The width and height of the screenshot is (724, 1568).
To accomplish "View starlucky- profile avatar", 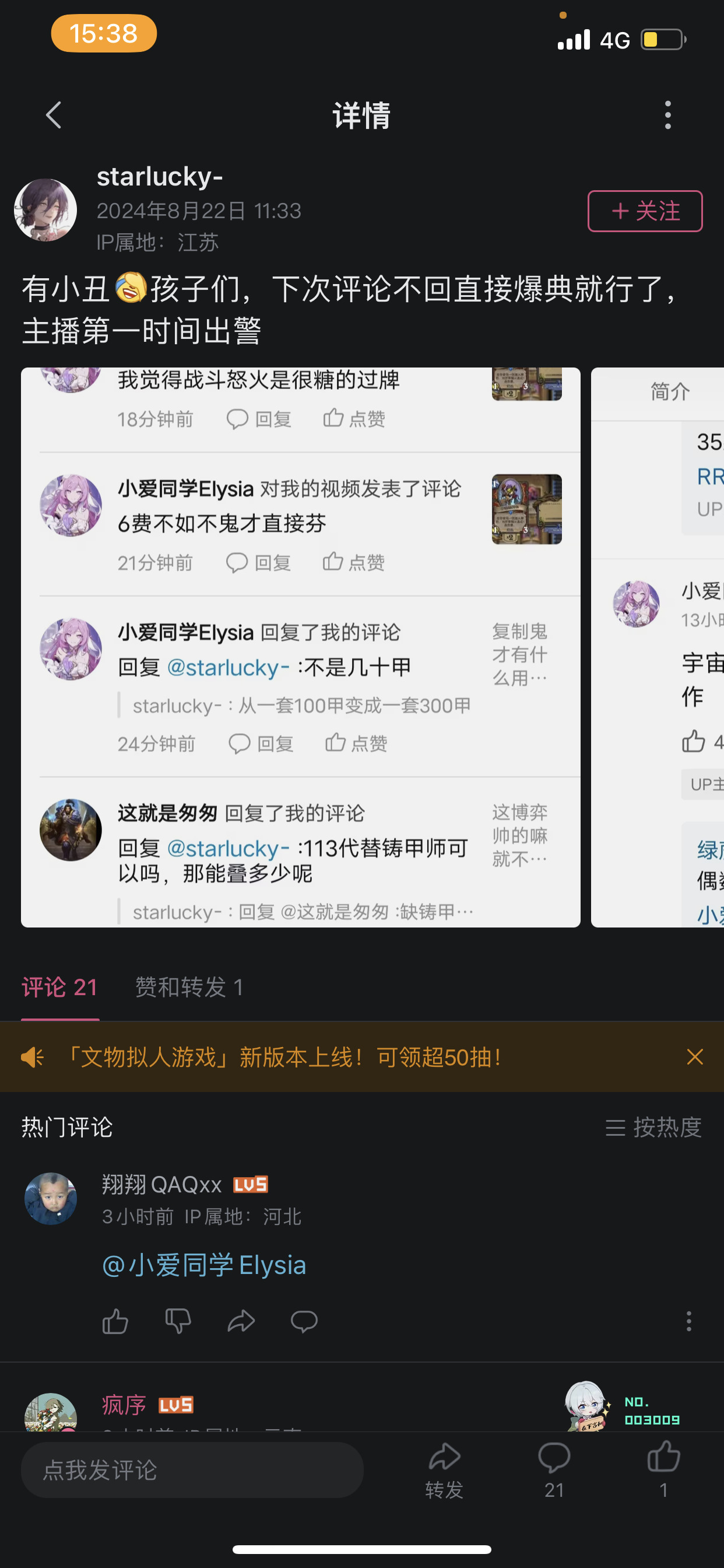I will click(45, 210).
